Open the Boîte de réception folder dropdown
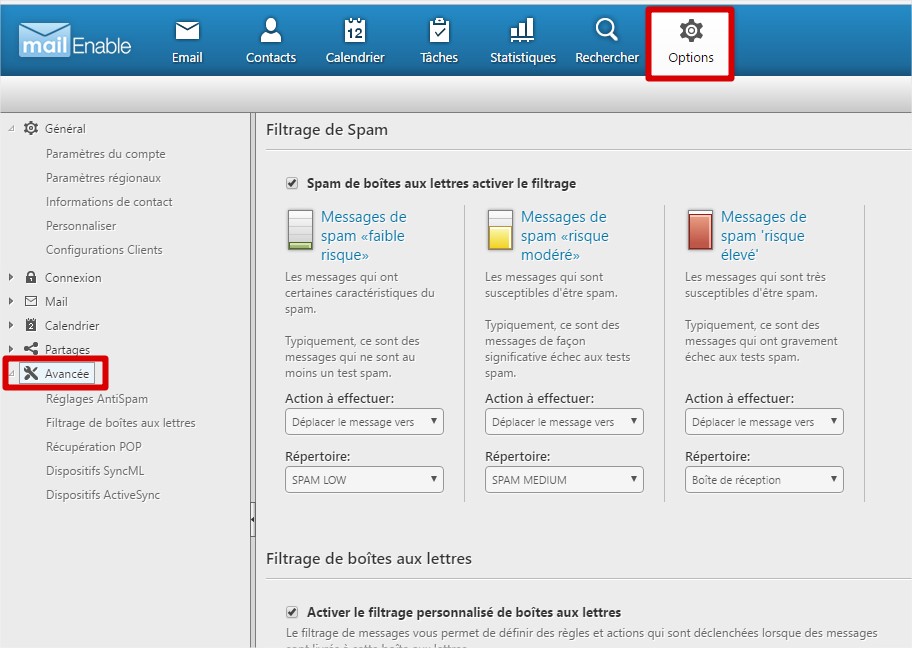 (x=764, y=480)
